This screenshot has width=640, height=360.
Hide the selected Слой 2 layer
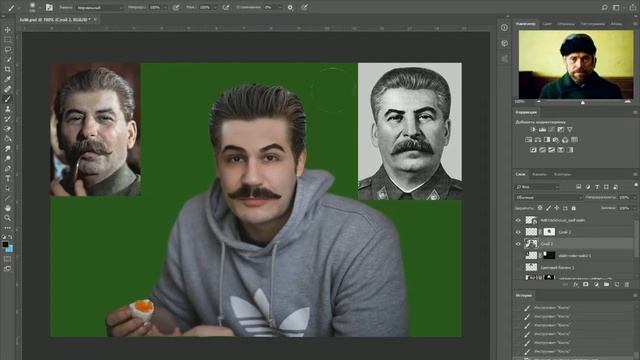click(518, 244)
